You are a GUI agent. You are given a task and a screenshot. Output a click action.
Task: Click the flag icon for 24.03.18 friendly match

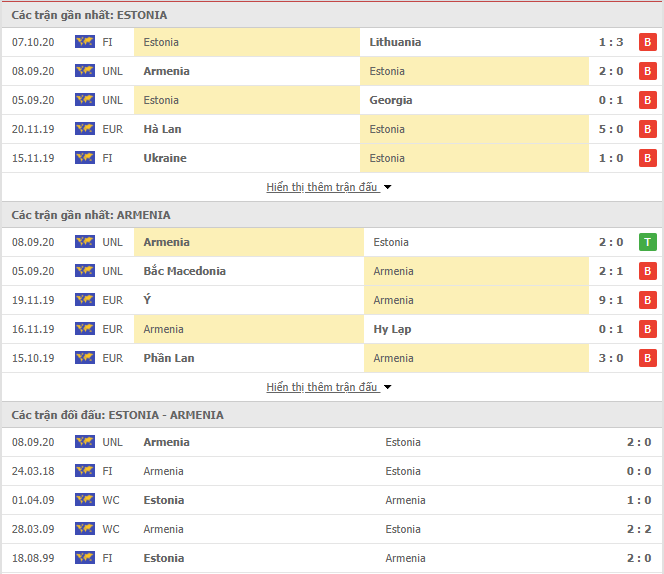pyautogui.click(x=85, y=471)
